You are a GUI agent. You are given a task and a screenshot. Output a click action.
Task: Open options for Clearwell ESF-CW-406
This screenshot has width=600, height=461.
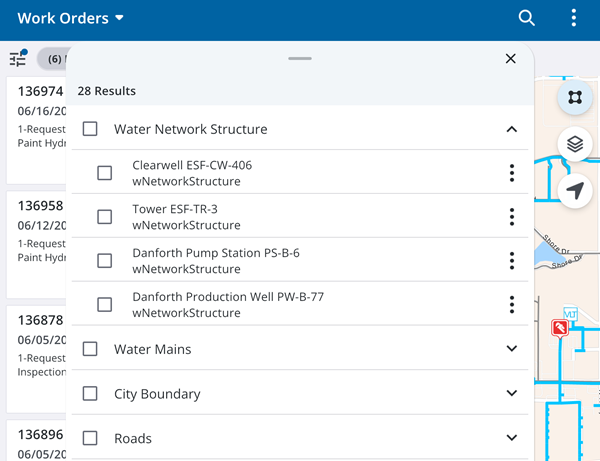pyautogui.click(x=512, y=173)
